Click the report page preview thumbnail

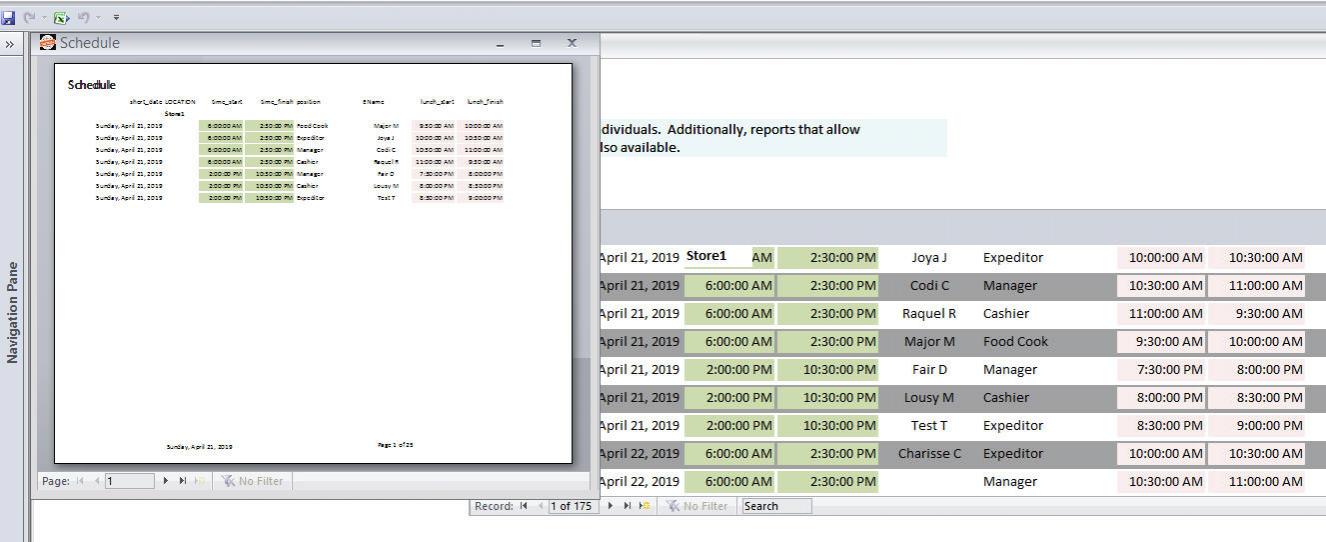point(313,263)
